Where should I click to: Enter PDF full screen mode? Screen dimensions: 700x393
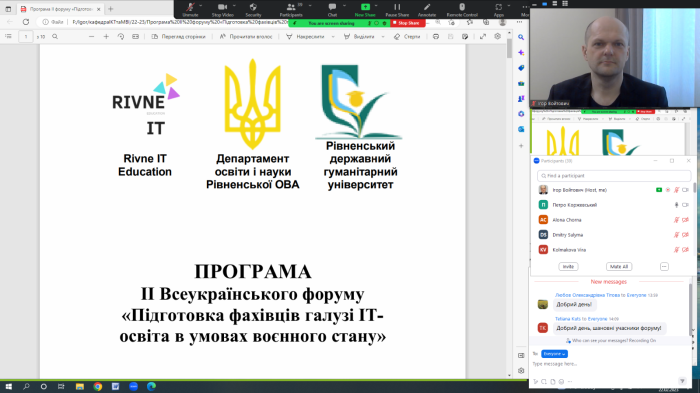click(x=483, y=37)
